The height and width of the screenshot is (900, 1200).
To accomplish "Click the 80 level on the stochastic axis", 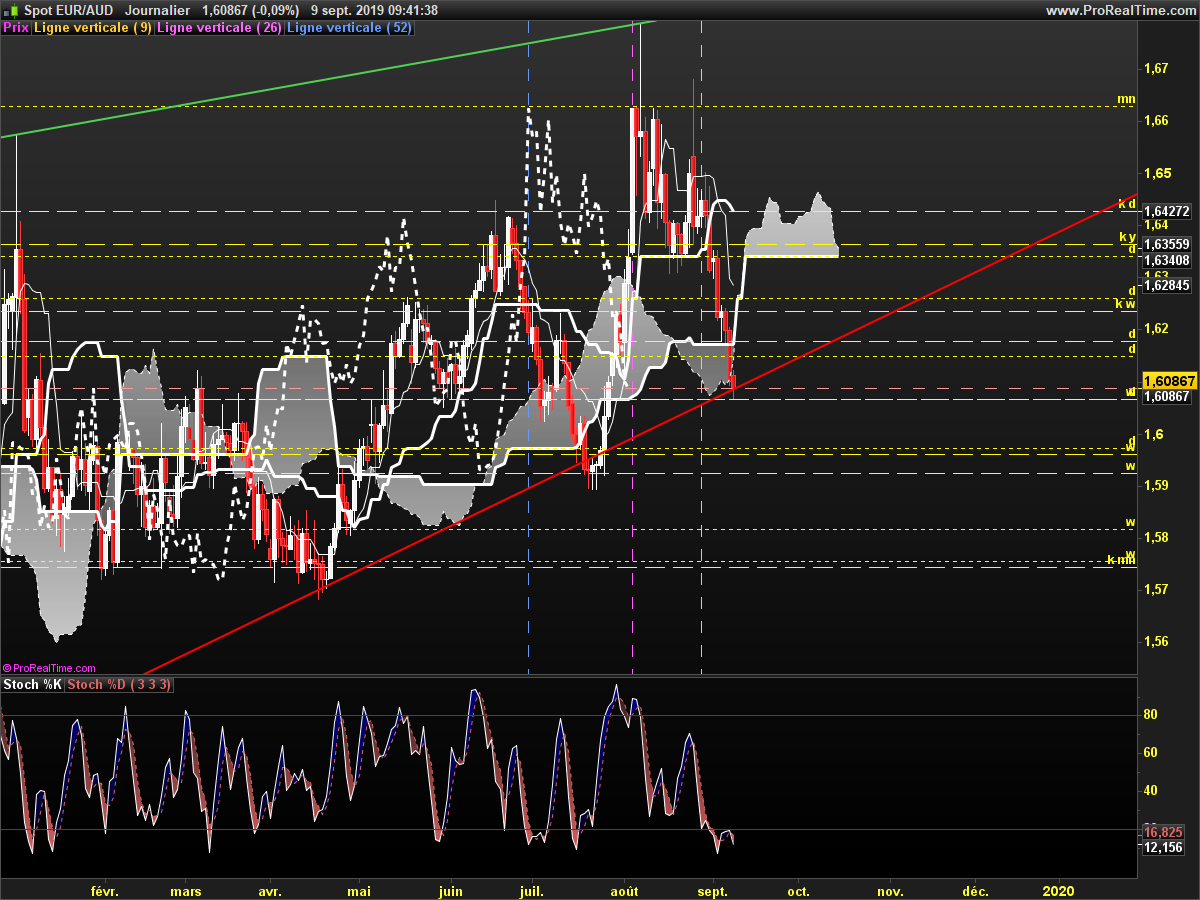I will pyautogui.click(x=1150, y=715).
